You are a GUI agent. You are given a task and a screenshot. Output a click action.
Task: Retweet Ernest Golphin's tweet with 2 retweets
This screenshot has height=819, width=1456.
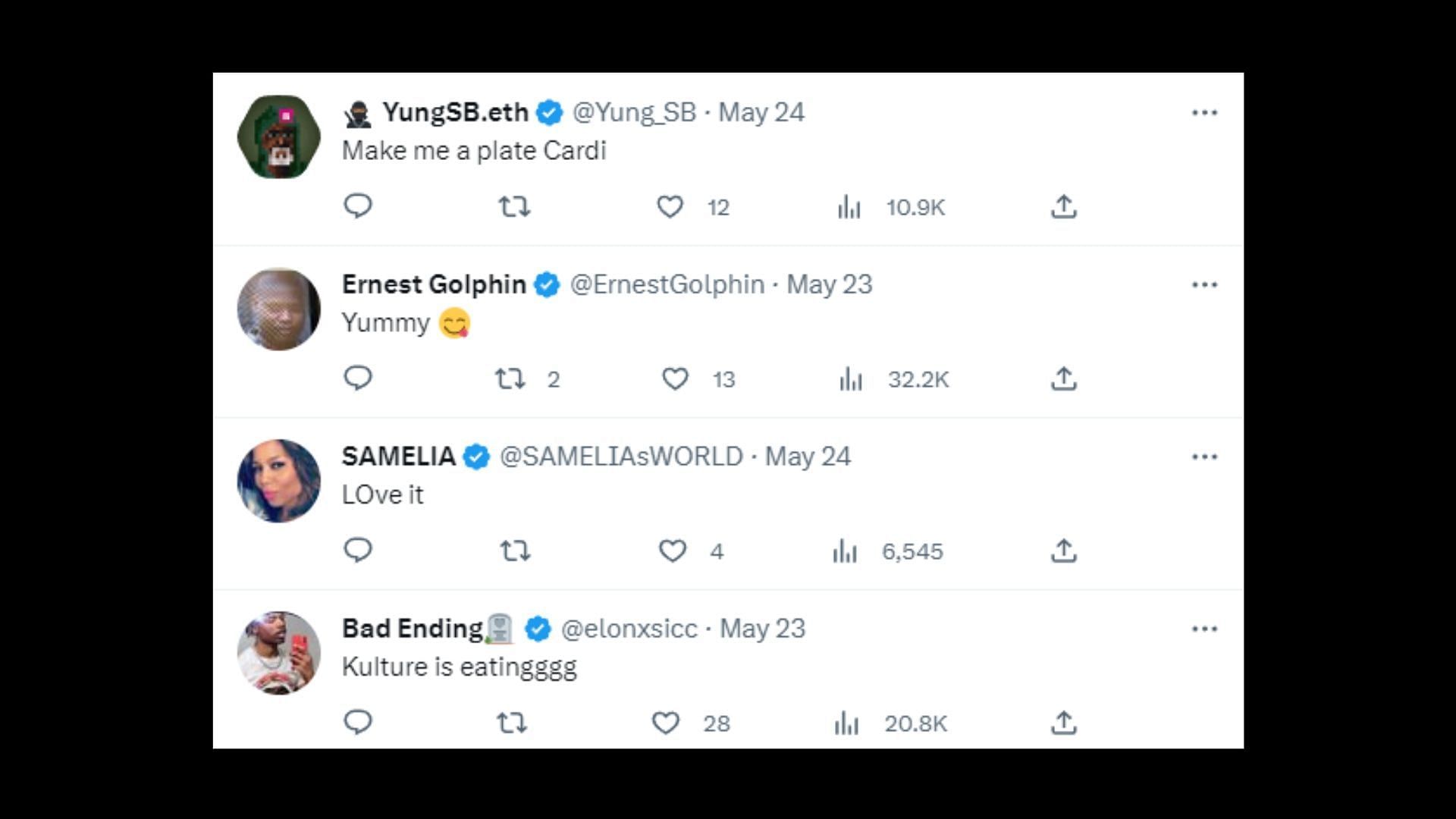510,378
